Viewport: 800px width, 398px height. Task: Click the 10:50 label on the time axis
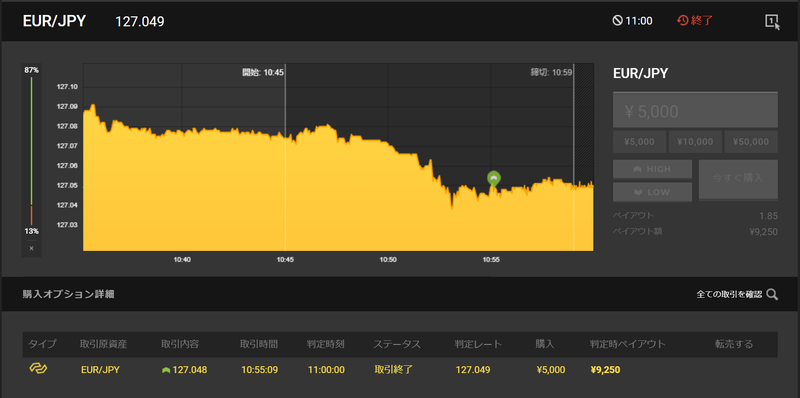(388, 259)
